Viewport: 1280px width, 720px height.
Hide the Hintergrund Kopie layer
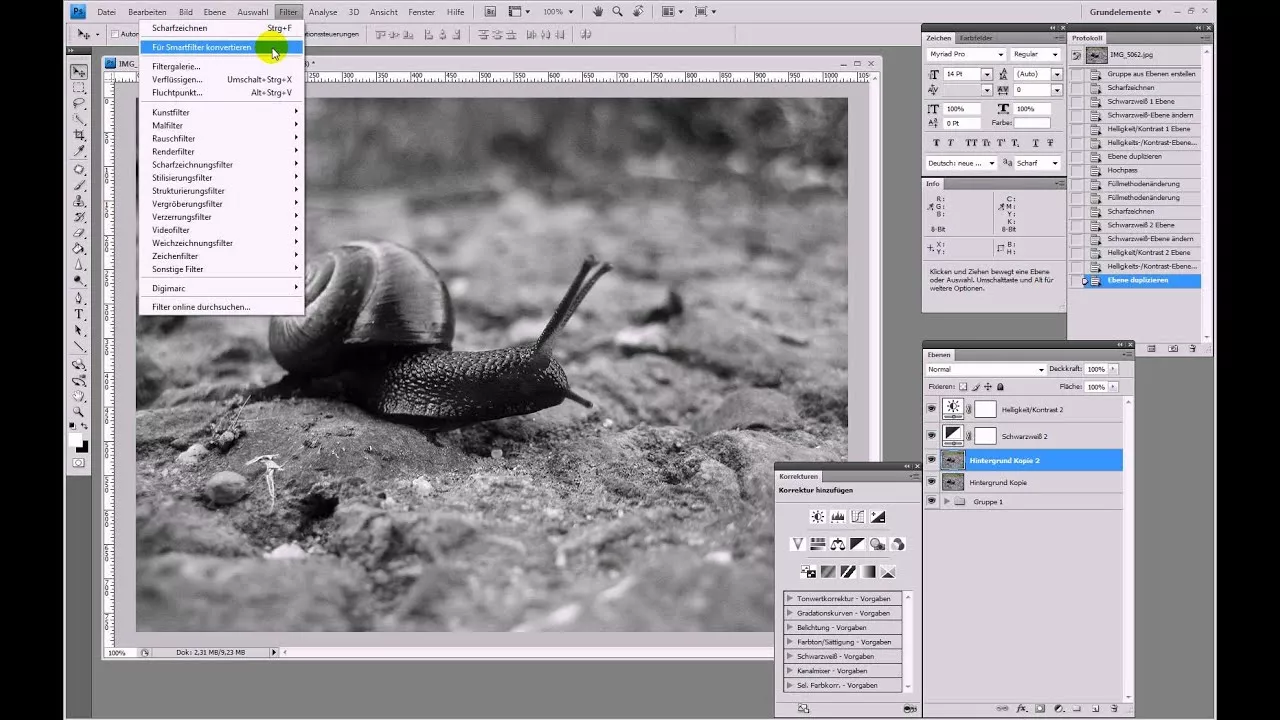932,482
